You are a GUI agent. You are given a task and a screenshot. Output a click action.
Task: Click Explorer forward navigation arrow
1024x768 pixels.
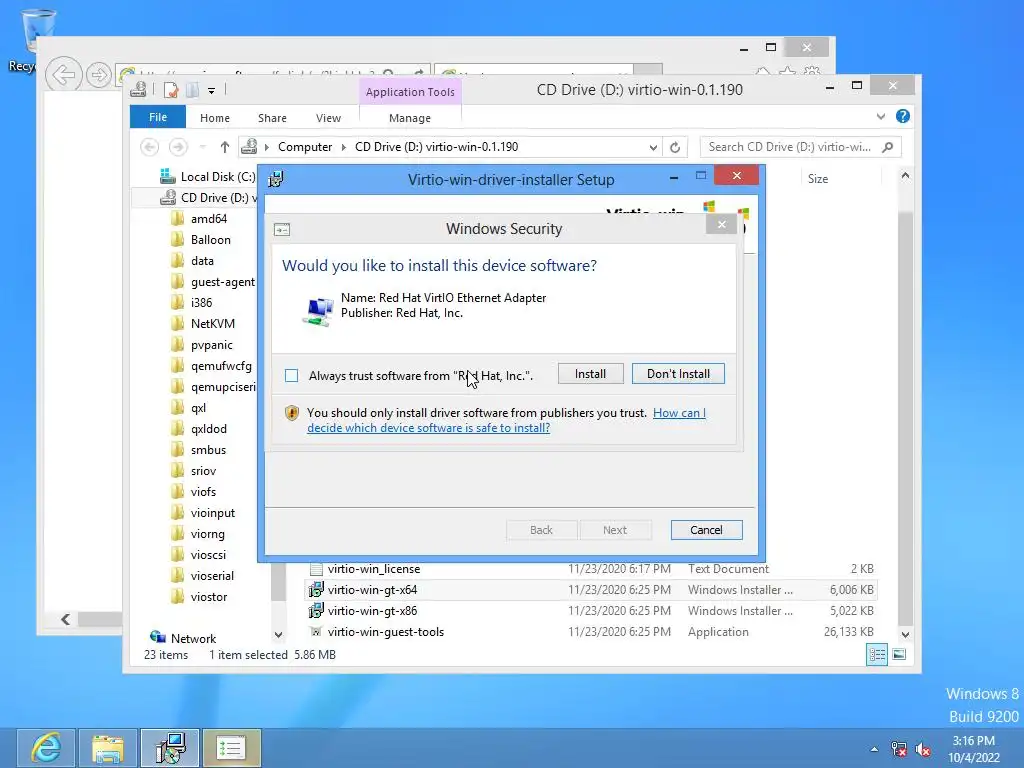click(178, 147)
